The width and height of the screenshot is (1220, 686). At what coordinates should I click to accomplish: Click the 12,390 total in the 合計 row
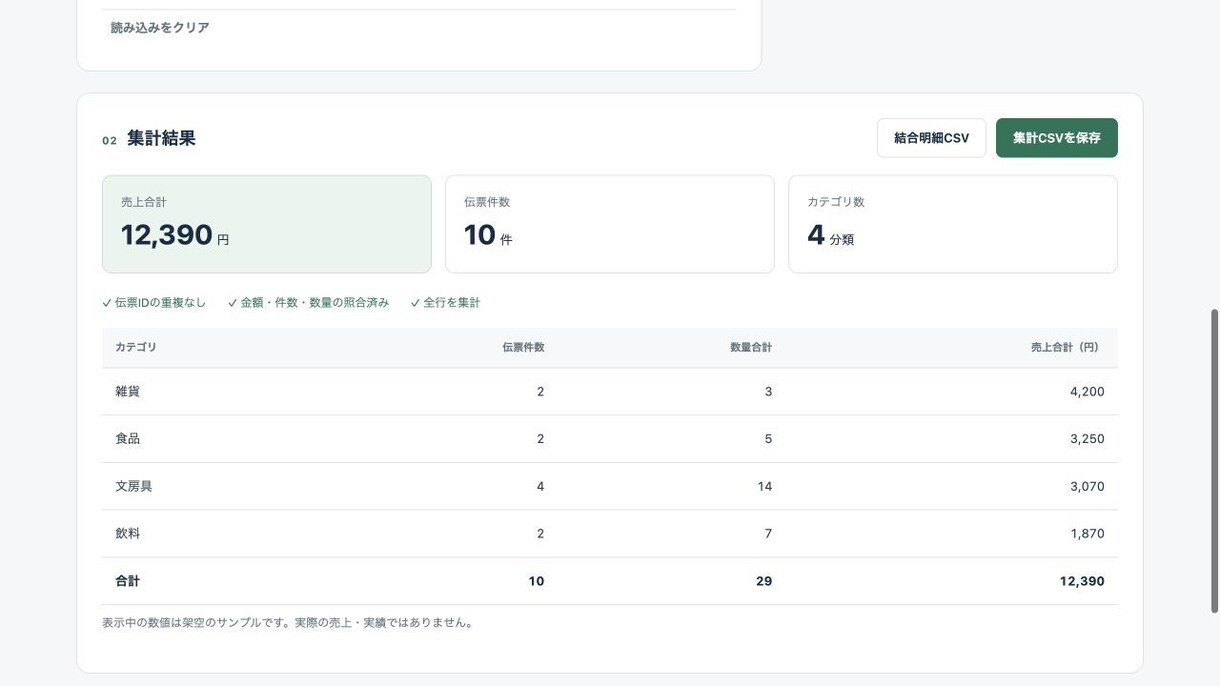(1082, 581)
